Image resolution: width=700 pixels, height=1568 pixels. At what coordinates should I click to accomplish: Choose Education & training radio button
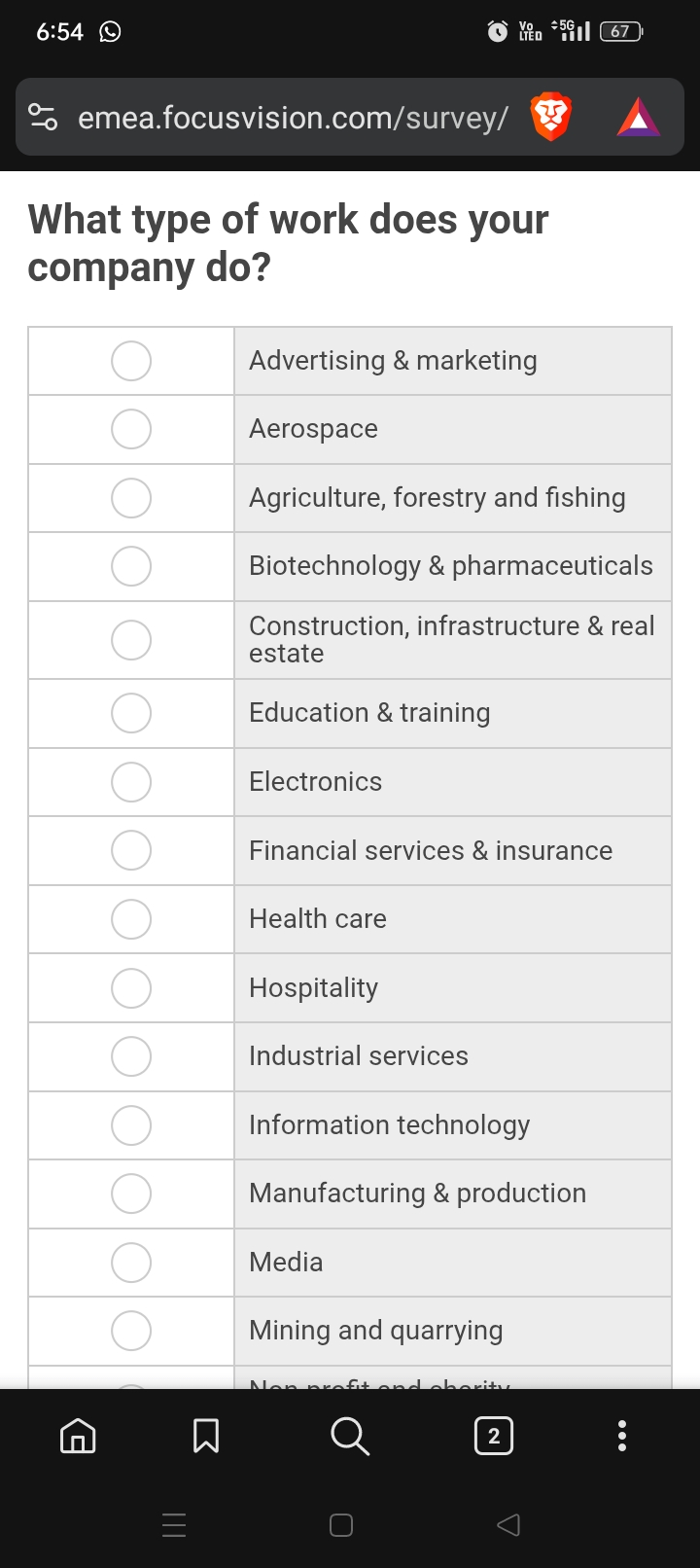click(x=131, y=713)
